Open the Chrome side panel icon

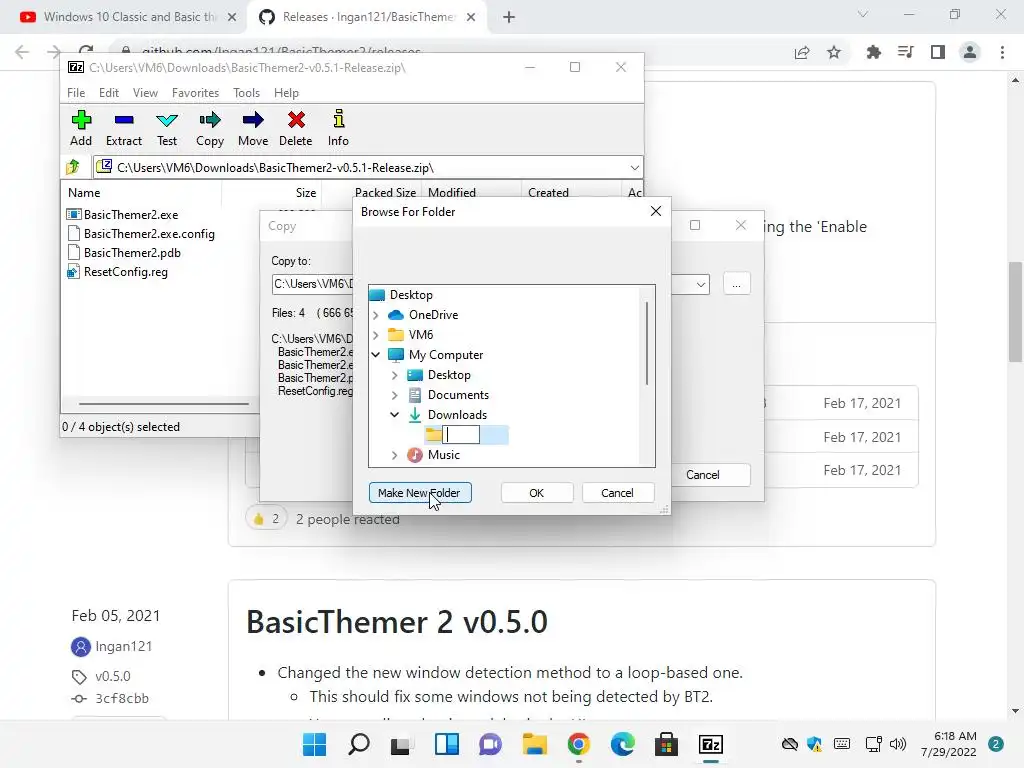pyautogui.click(x=938, y=52)
